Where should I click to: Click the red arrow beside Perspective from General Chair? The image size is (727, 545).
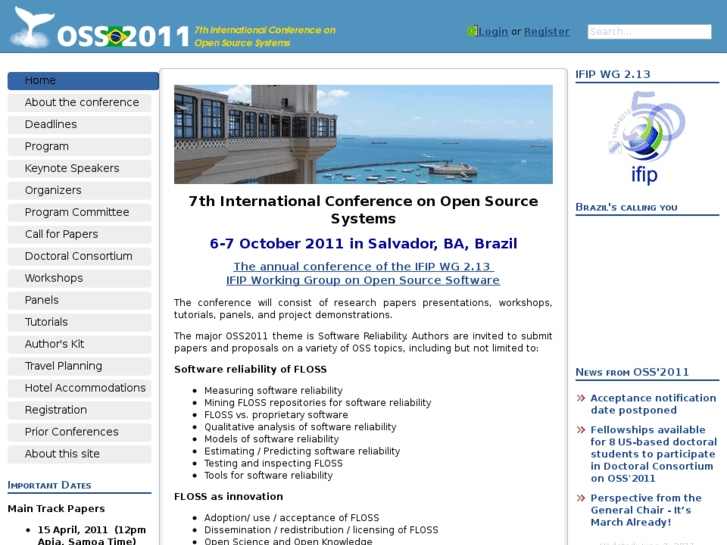581,498
